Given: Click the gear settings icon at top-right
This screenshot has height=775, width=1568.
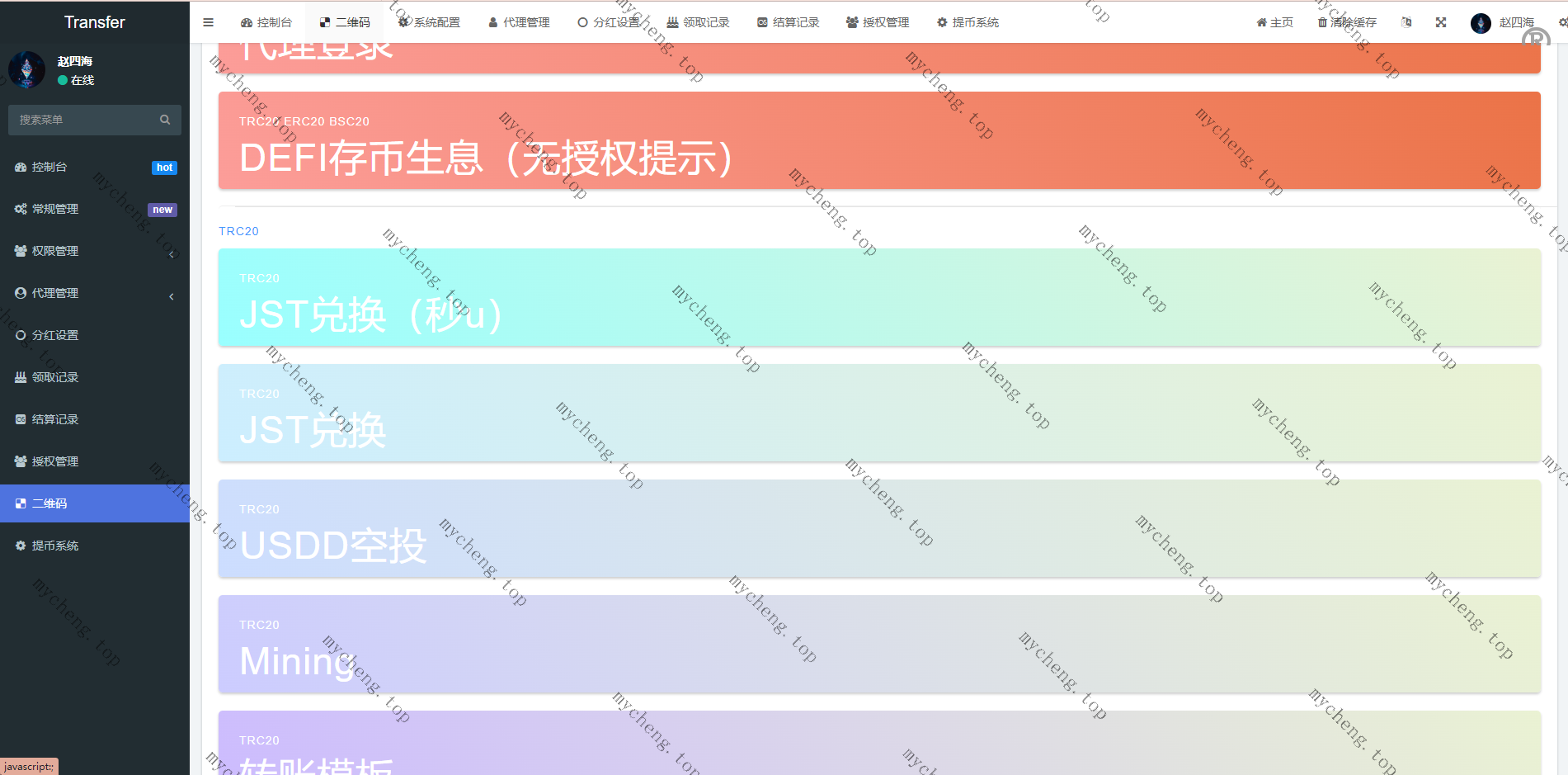Looking at the screenshot, I should point(1561,22).
